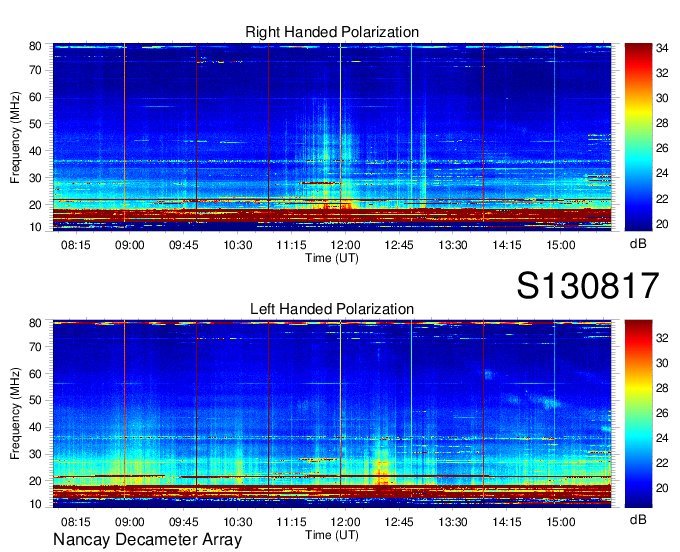Click the 32 tick on Left Handed colorbar
The image size is (680, 552).
click(662, 338)
